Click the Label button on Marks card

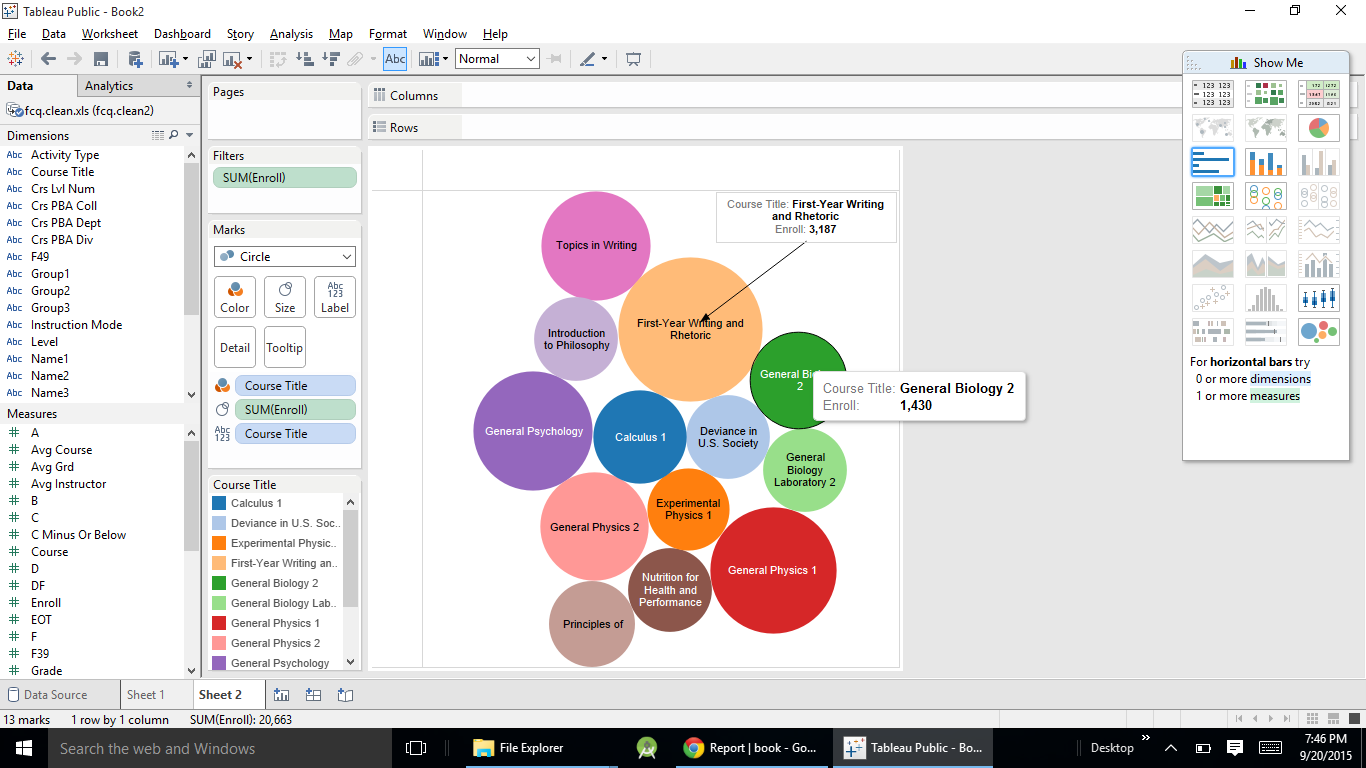(x=335, y=297)
